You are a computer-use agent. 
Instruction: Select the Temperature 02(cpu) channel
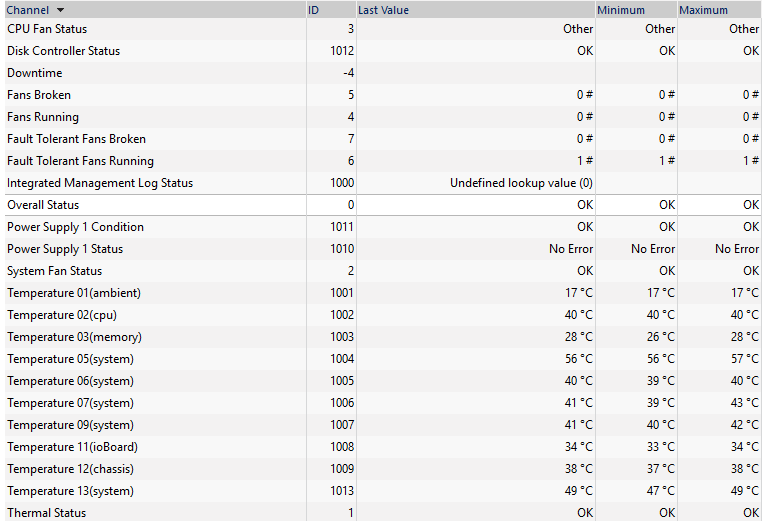(383, 315)
